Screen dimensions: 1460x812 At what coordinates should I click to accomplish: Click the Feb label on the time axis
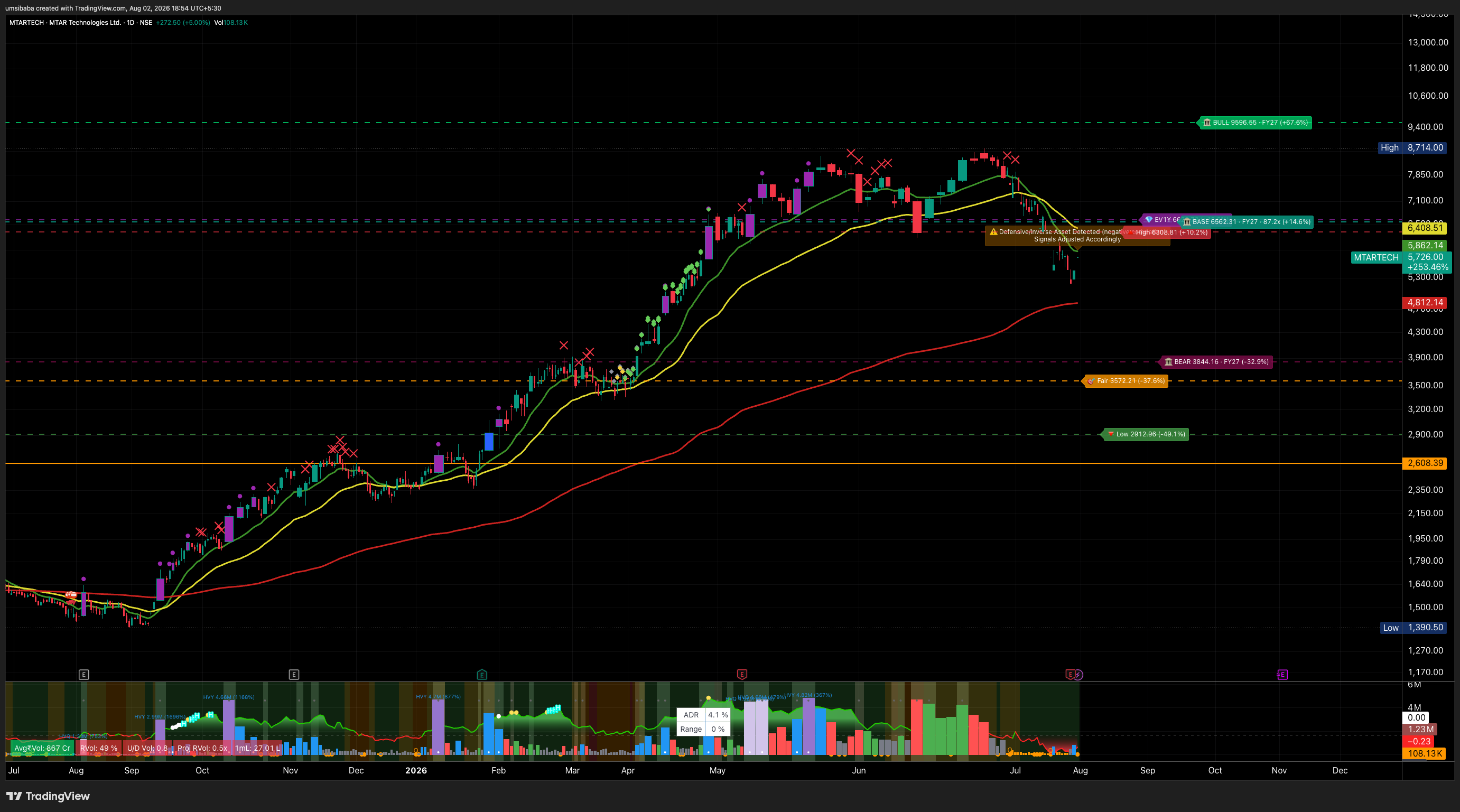pyautogui.click(x=499, y=771)
